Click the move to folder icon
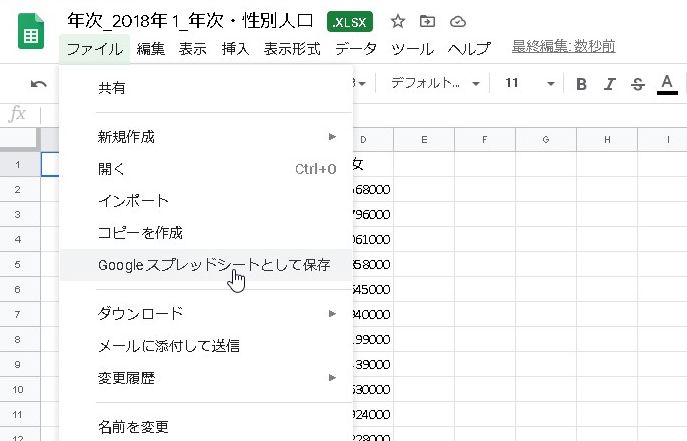 tap(427, 21)
